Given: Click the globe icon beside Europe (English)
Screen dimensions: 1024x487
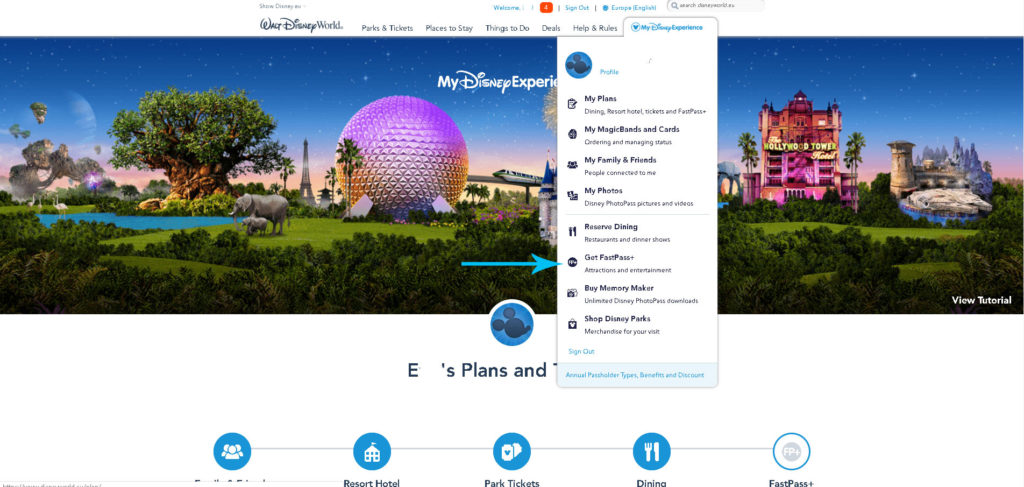Looking at the screenshot, I should 605,8.
